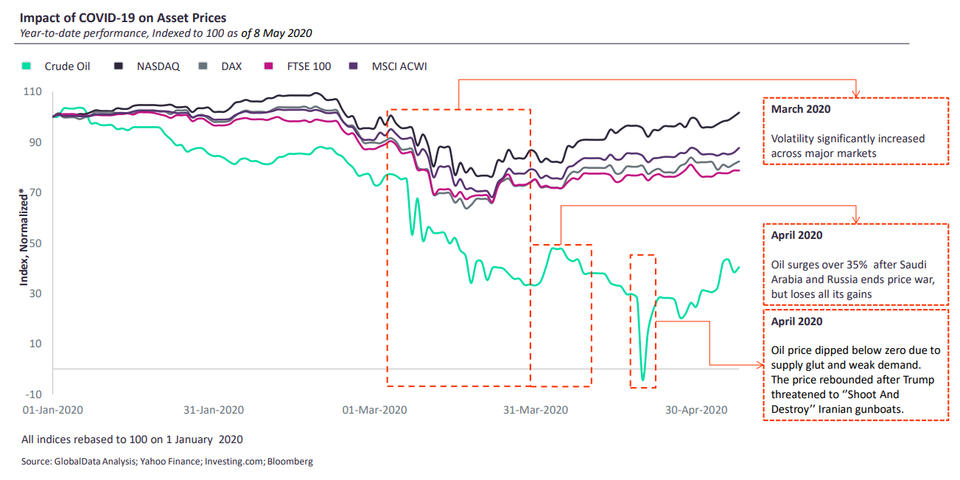This screenshot has height=480, width=960.
Task: Select the Crude Oil legend label
Action: pyautogui.click(x=67, y=66)
